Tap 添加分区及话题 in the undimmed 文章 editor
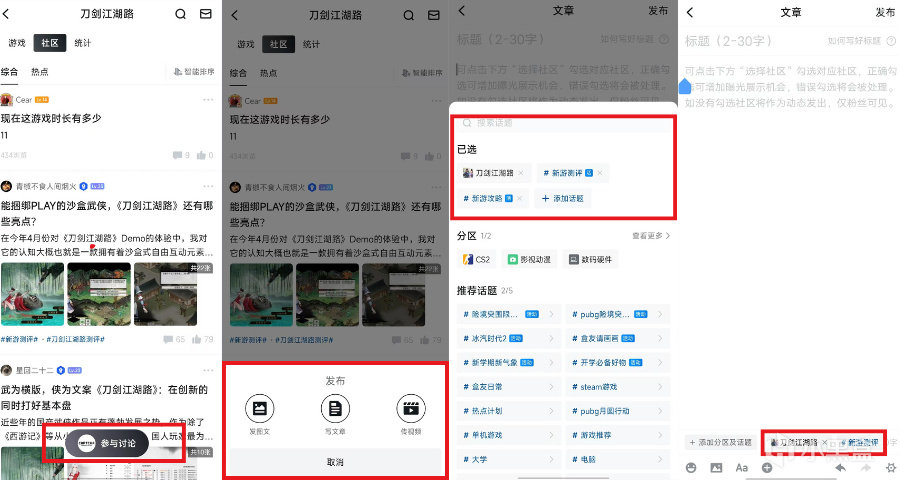Image resolution: width=900 pixels, height=480 pixels. pyautogui.click(x=720, y=443)
